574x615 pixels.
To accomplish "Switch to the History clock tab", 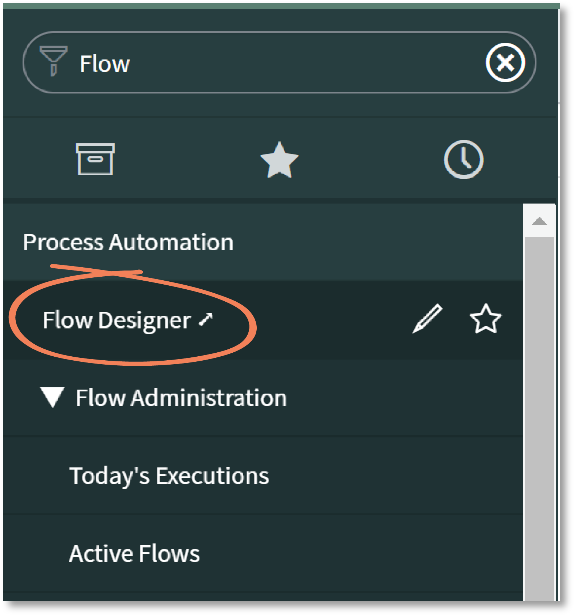I will pos(463,159).
